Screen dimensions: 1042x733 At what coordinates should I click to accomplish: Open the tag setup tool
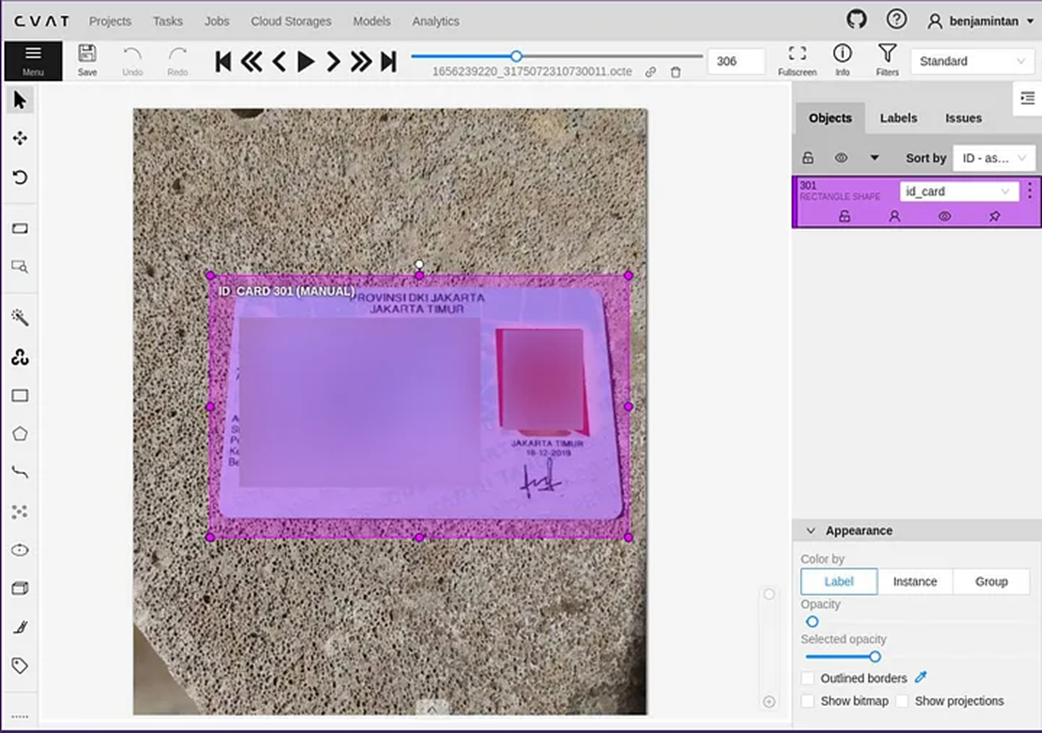point(19,666)
